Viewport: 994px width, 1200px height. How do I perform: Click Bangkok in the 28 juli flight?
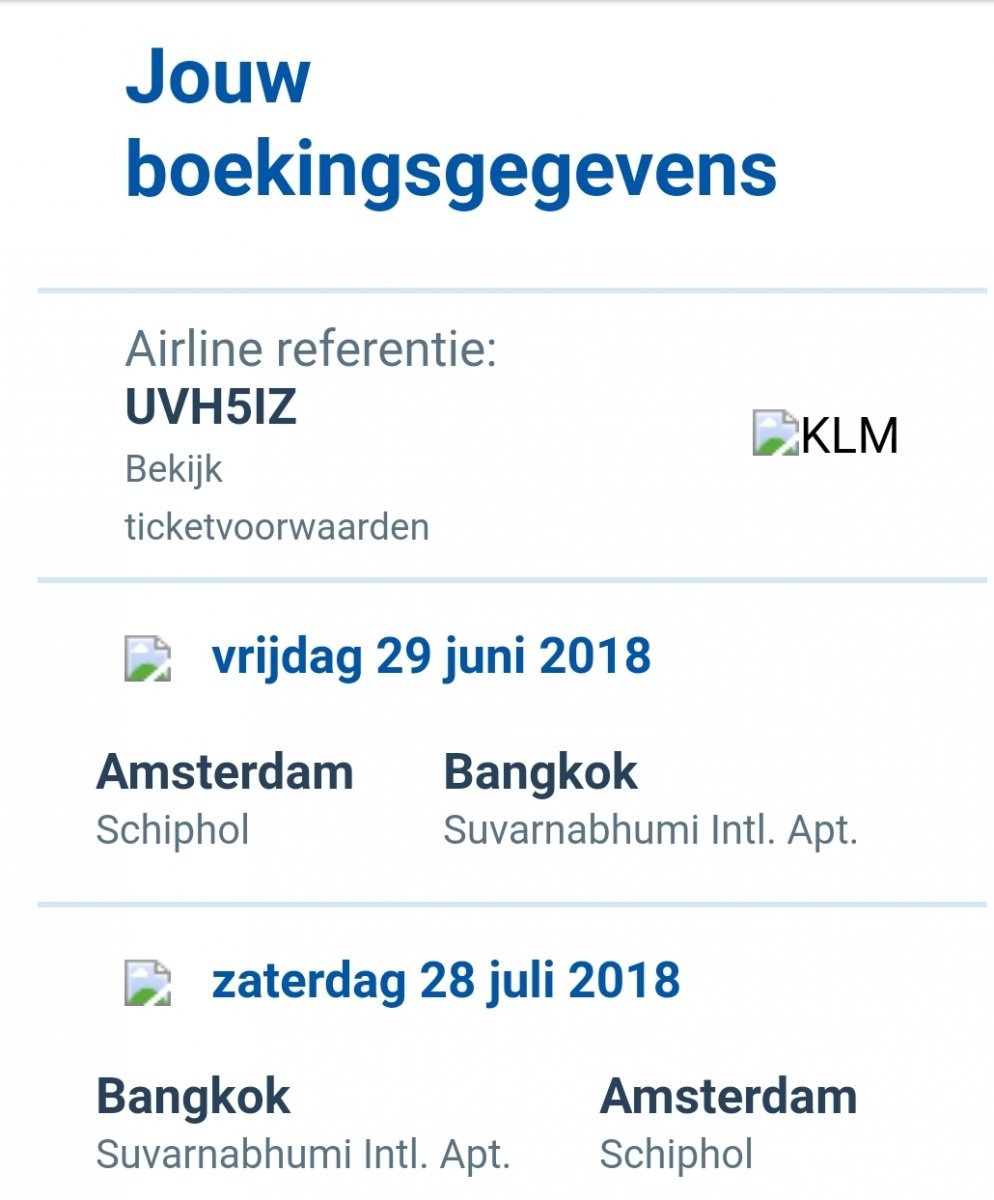coord(193,1096)
